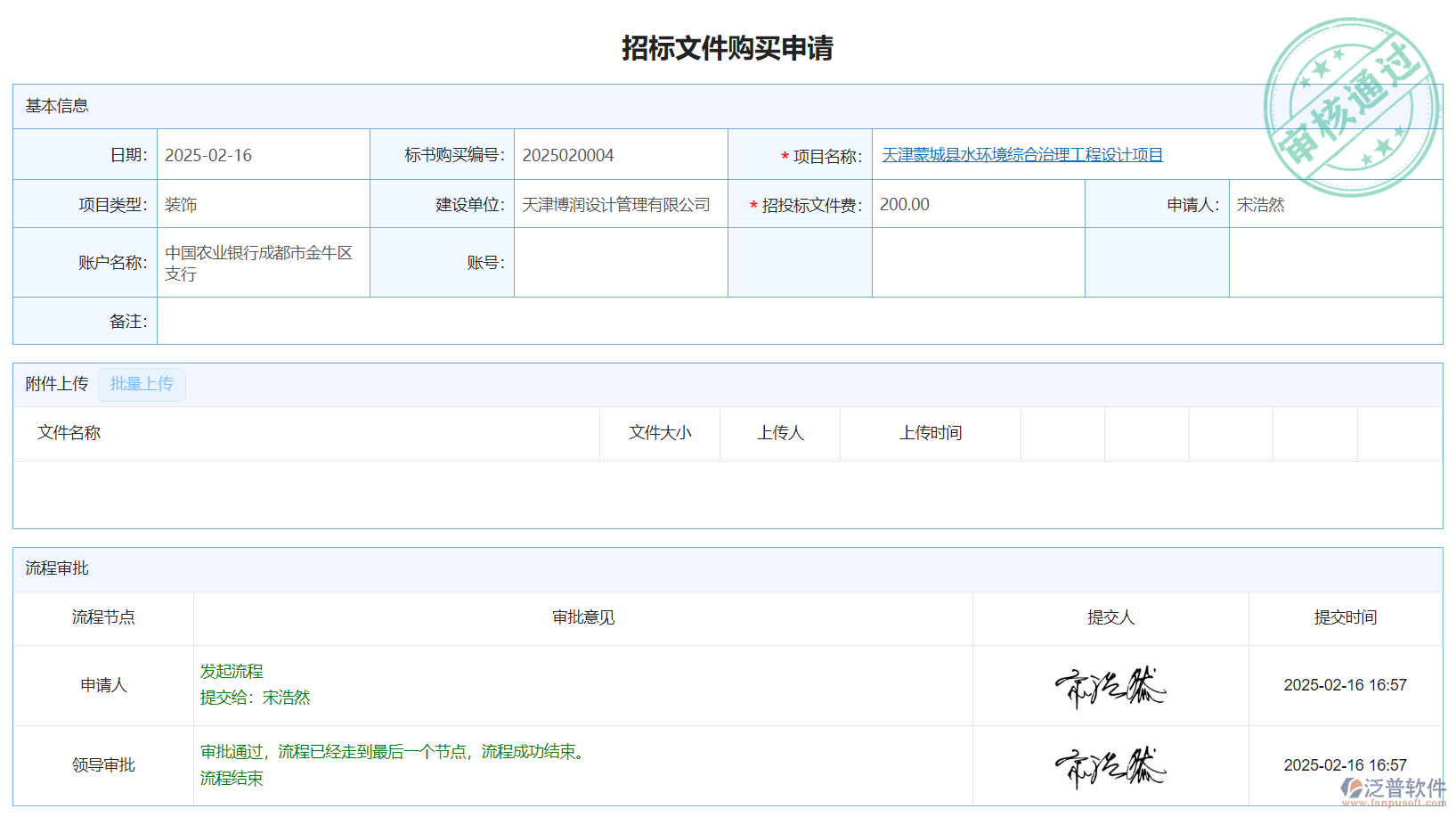This screenshot has height=817, width=1456.
Task: Click the empty 账号 field
Action: coord(620,263)
